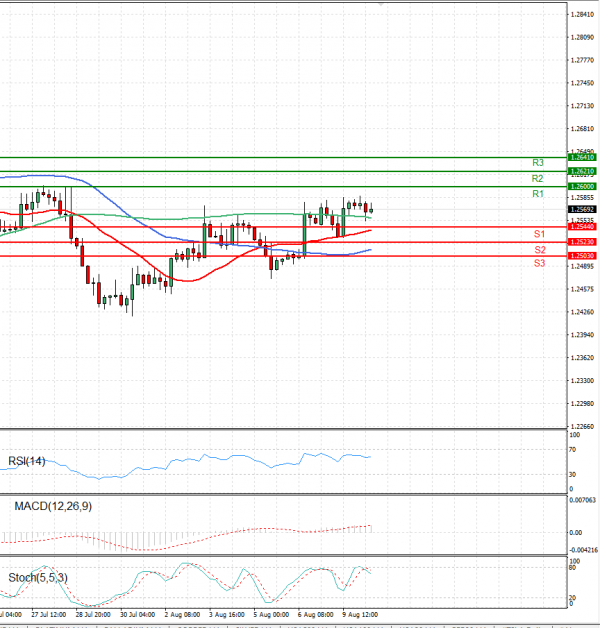This screenshot has width=600, height=628.
Task: Click the S2 support label
Action: pos(540,250)
